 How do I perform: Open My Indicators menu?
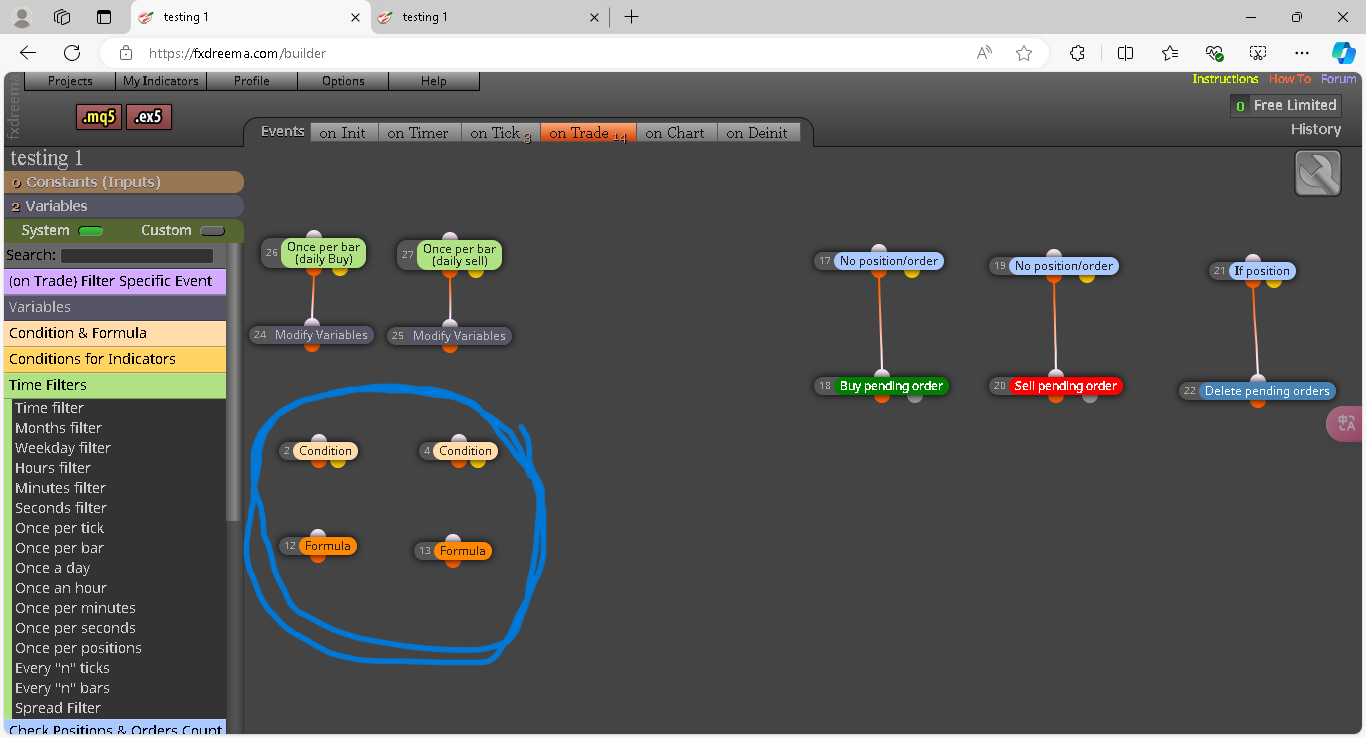pos(161,81)
